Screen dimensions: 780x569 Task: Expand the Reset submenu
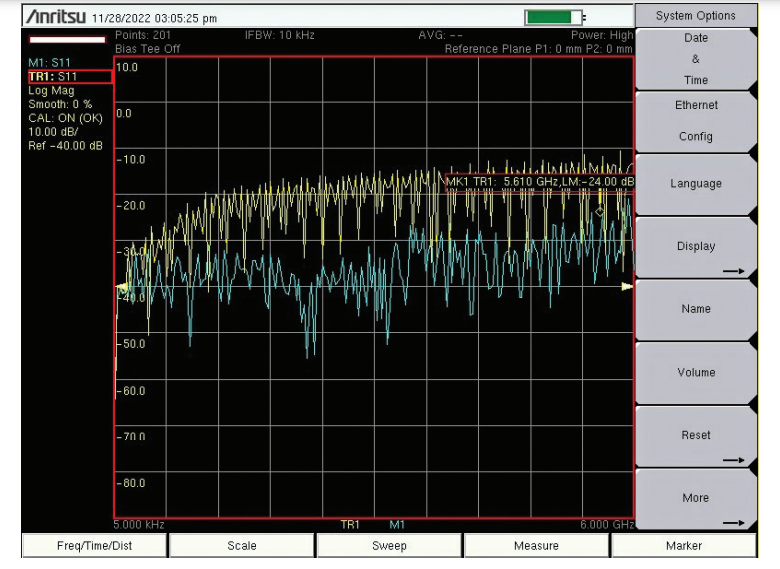tap(696, 436)
